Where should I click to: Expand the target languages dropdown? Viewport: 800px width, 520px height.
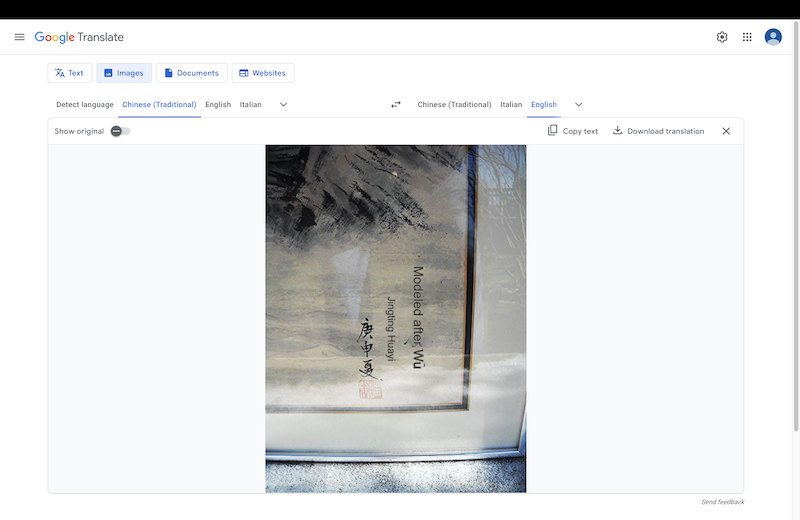click(579, 105)
